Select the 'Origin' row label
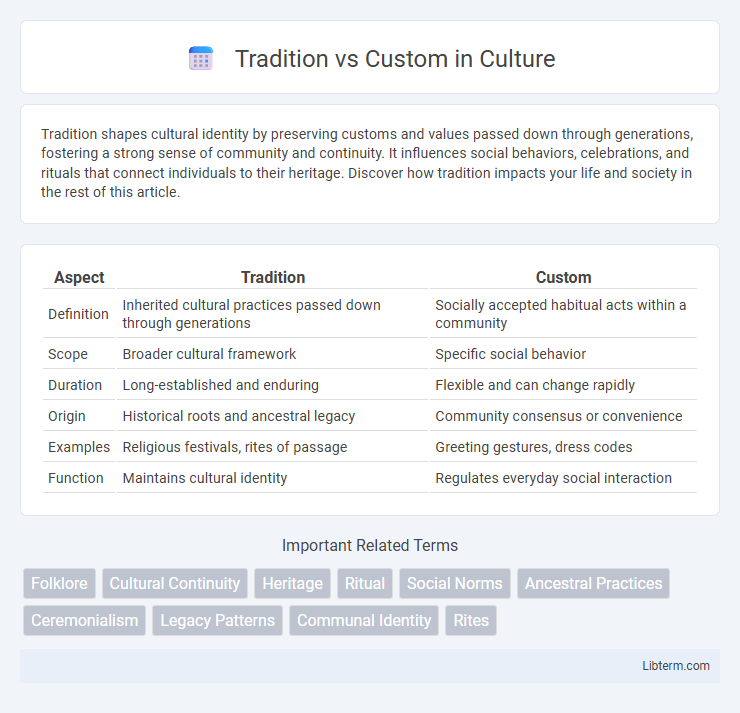 click(67, 416)
